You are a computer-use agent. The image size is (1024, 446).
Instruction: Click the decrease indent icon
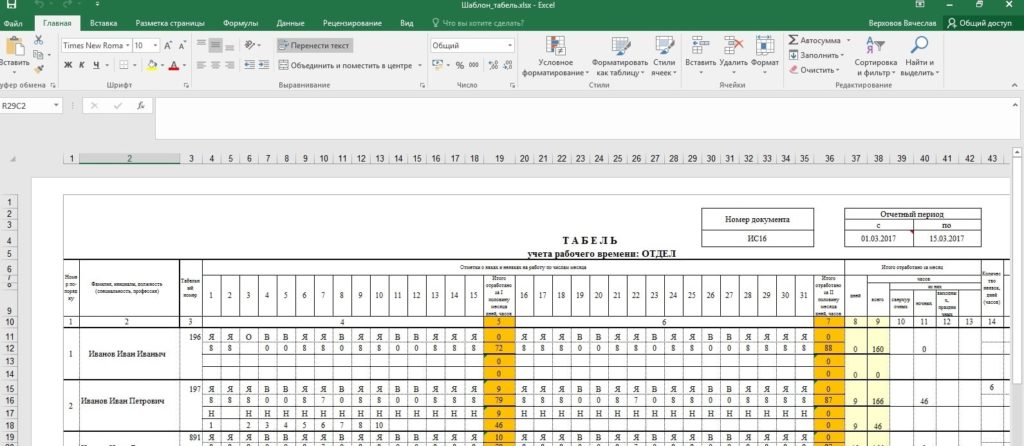coord(249,65)
